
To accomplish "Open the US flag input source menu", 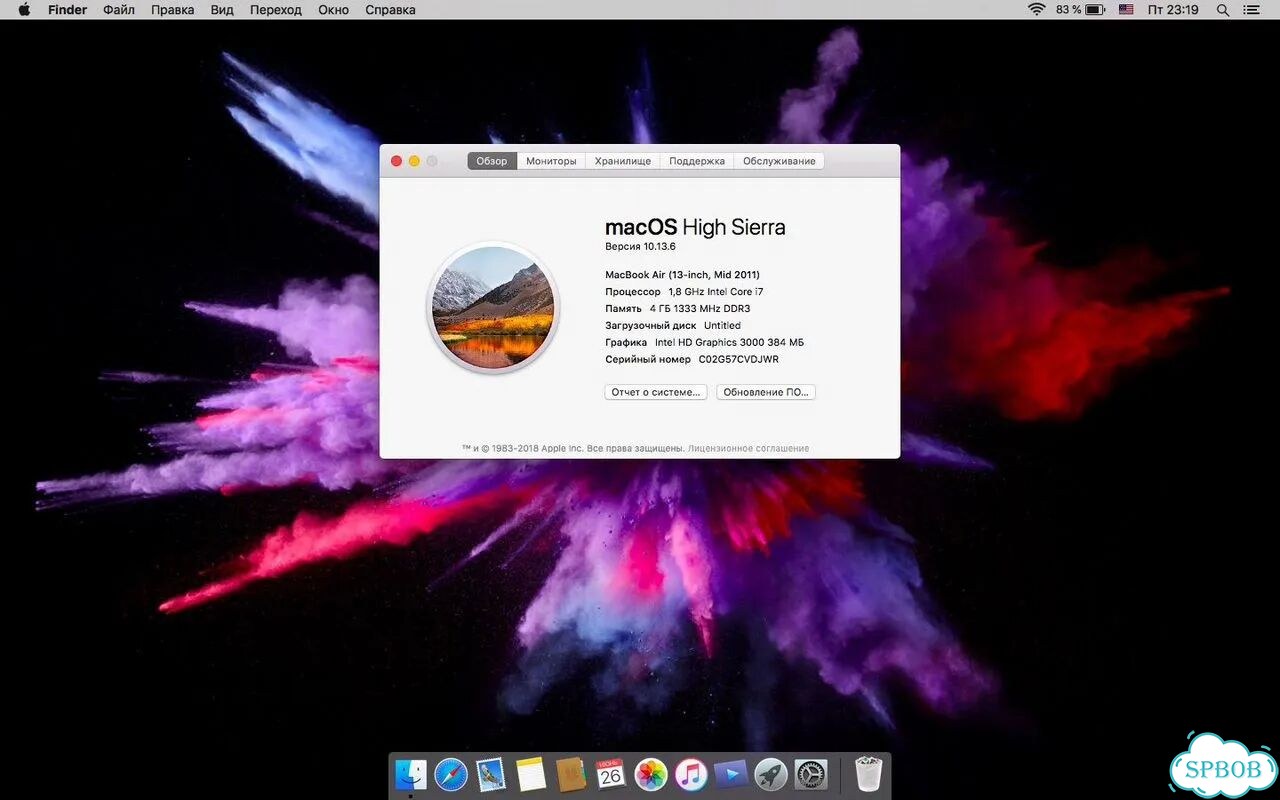I will (x=1126, y=9).
